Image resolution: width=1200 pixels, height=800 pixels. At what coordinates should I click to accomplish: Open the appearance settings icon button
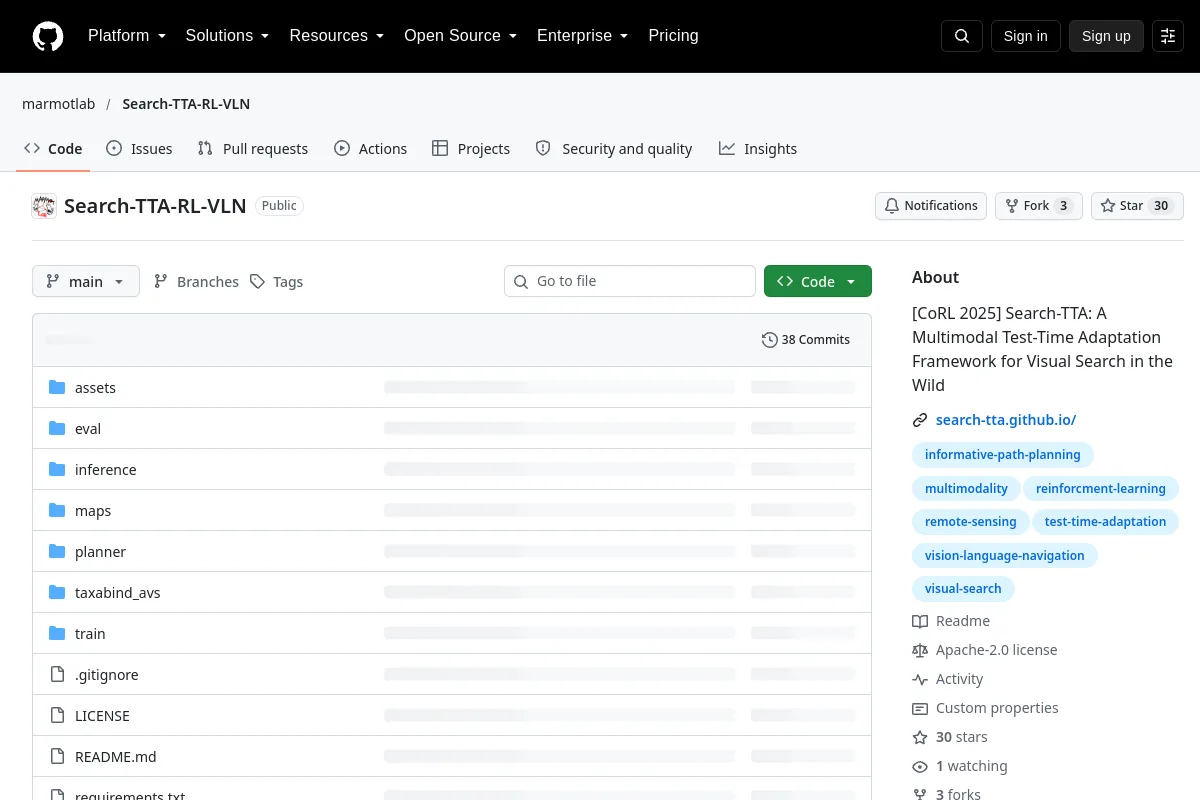click(1168, 36)
